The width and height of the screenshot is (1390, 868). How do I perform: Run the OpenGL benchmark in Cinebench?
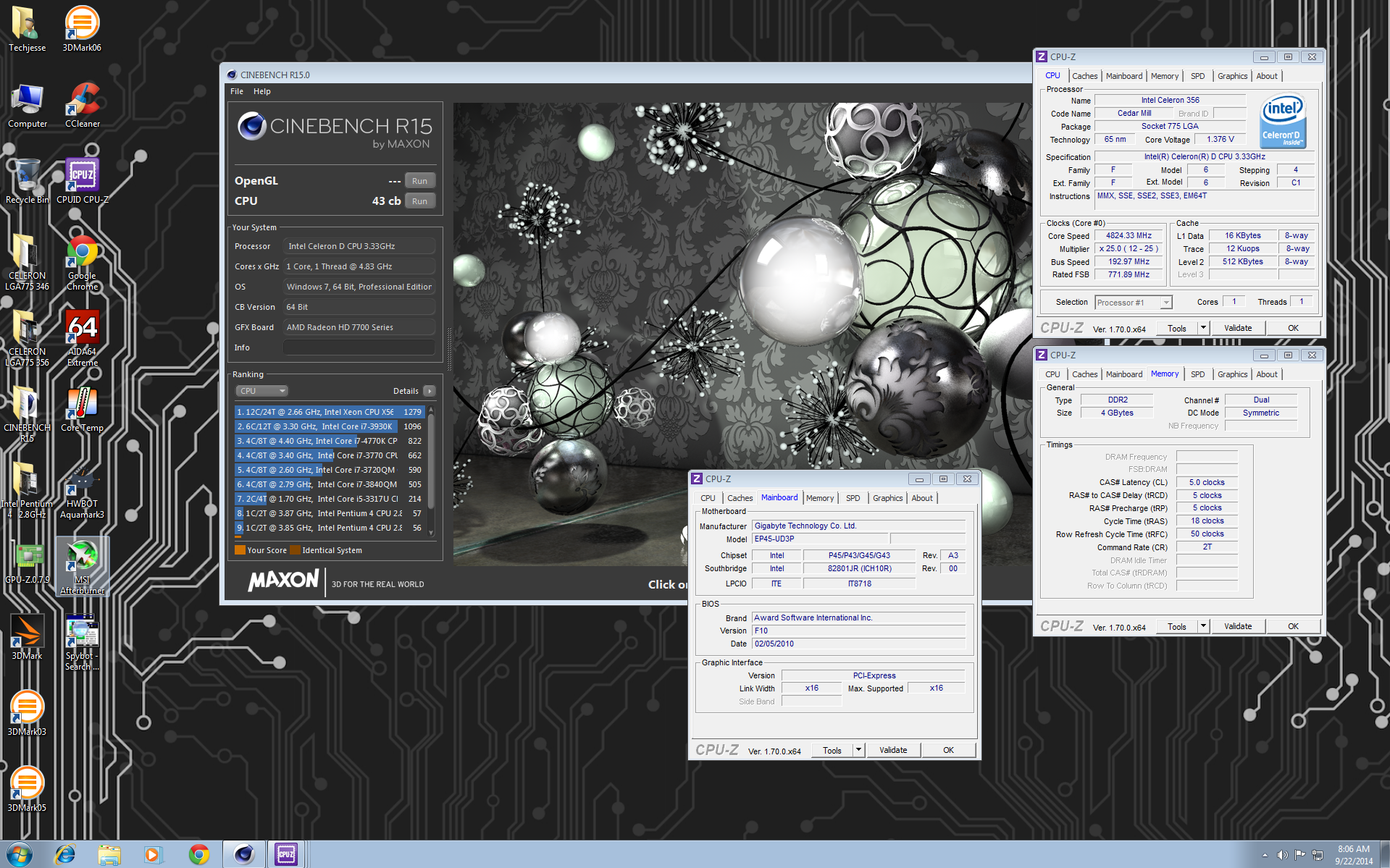pos(419,181)
